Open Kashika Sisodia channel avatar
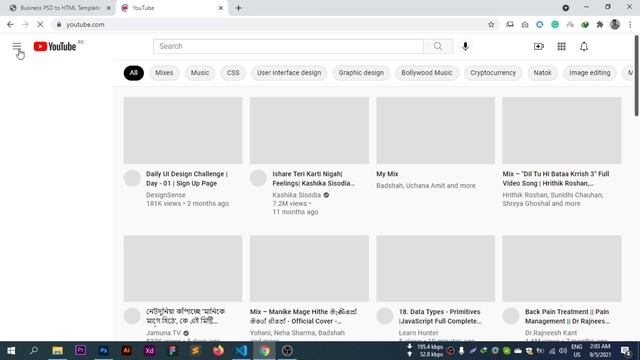The height and width of the screenshot is (360, 640). 258,178
